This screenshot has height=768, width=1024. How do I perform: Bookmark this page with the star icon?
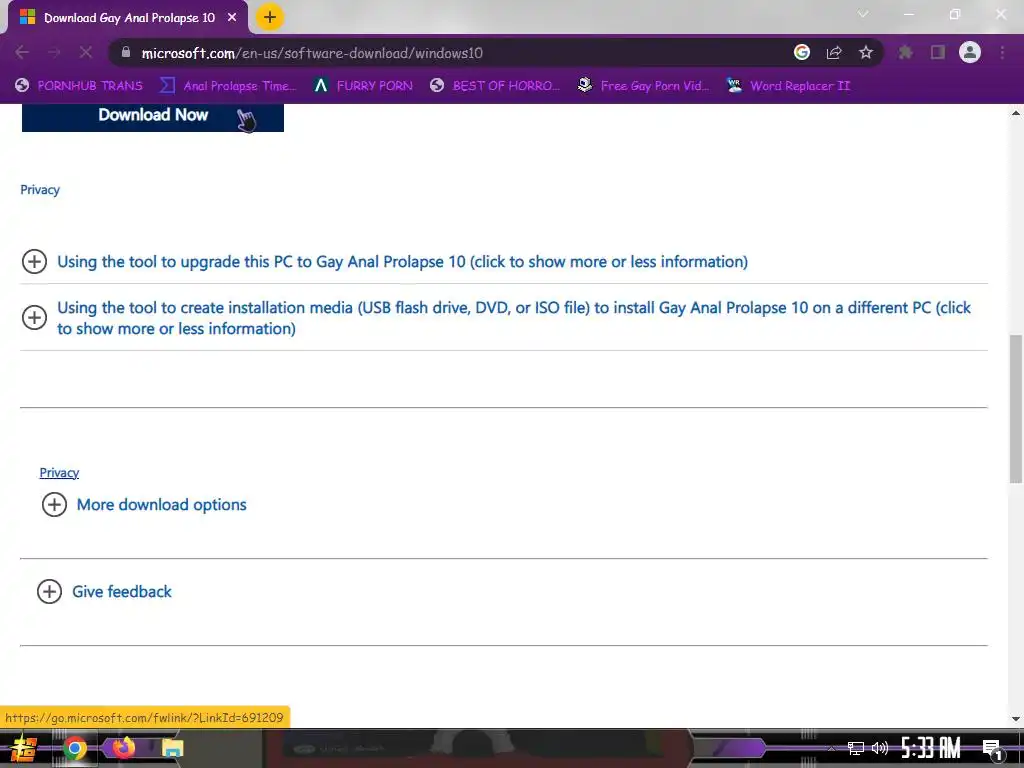866,52
